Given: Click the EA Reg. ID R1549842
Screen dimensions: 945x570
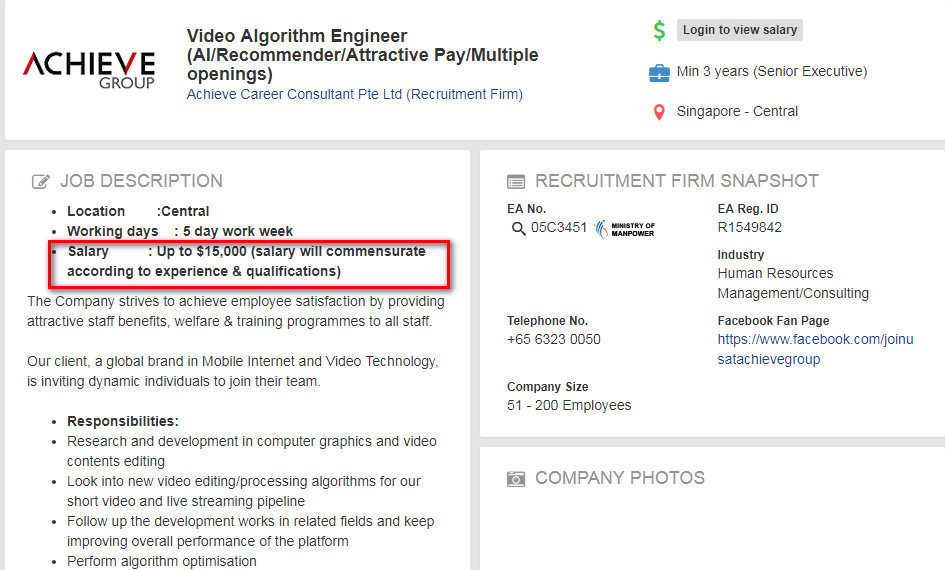Looking at the screenshot, I should 749,227.
